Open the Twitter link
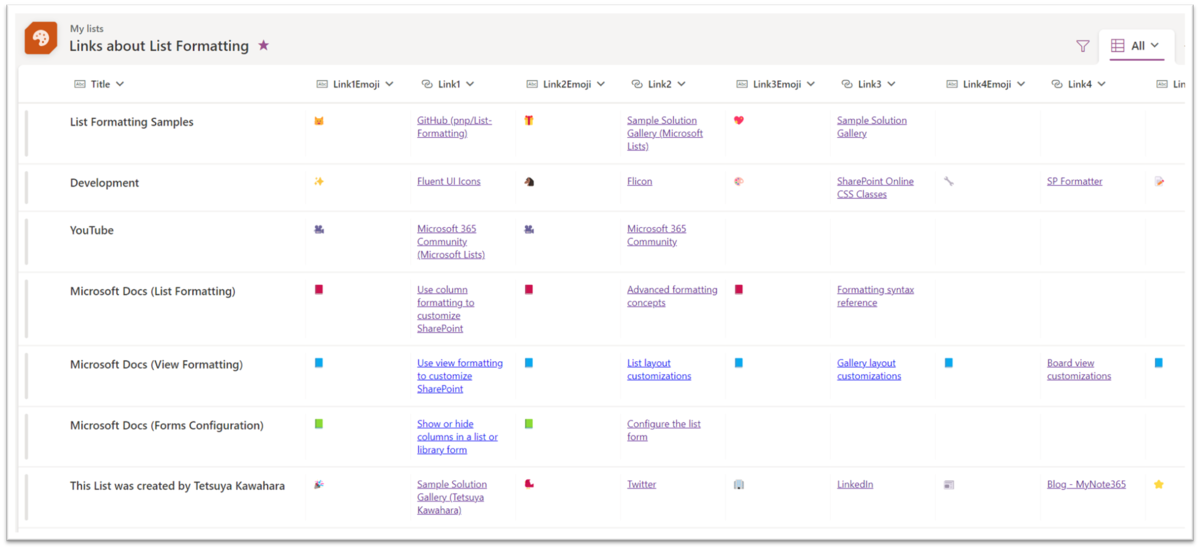Image resolution: width=1200 pixels, height=549 pixels. coord(641,484)
